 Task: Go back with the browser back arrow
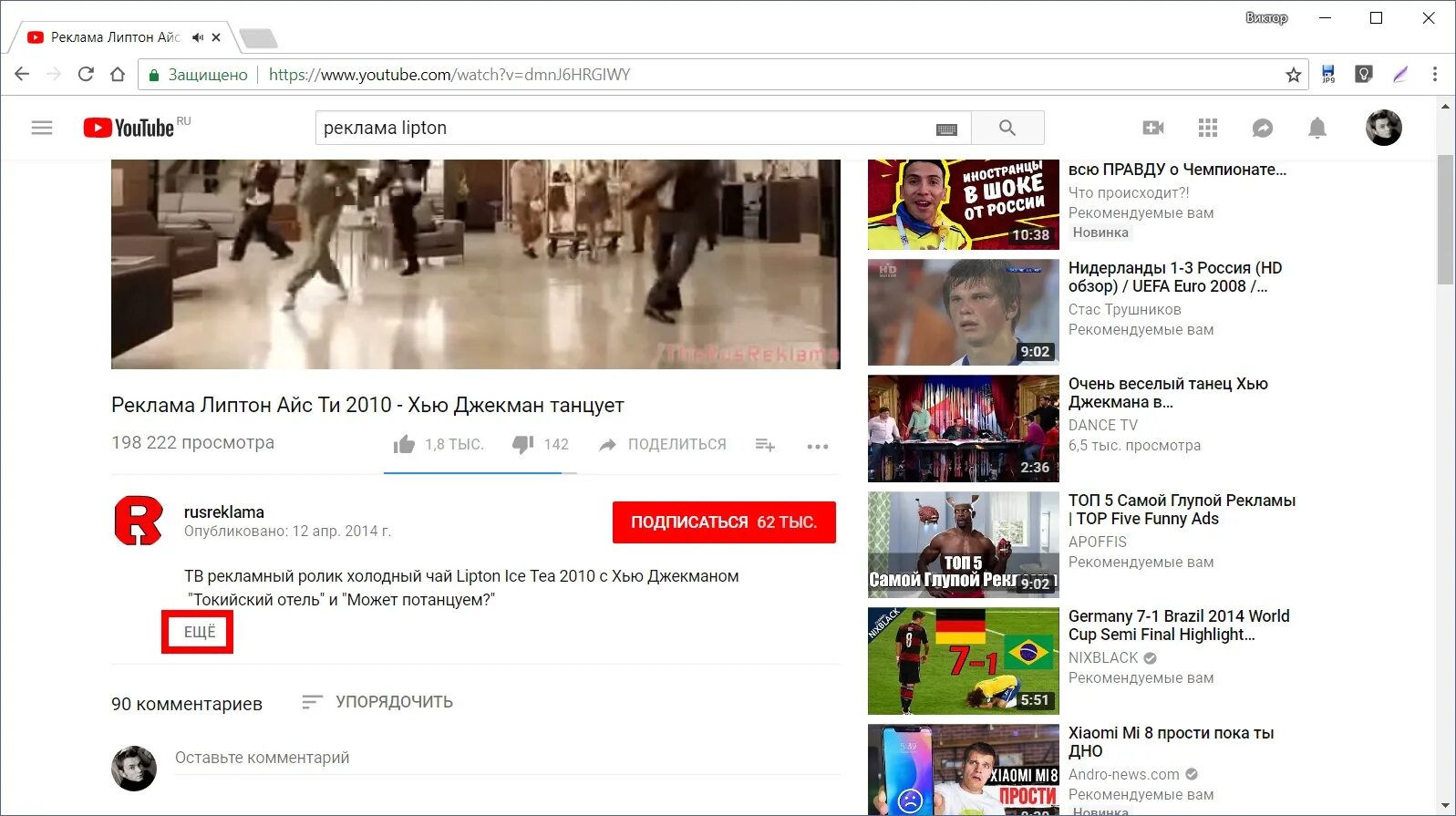[x=22, y=74]
